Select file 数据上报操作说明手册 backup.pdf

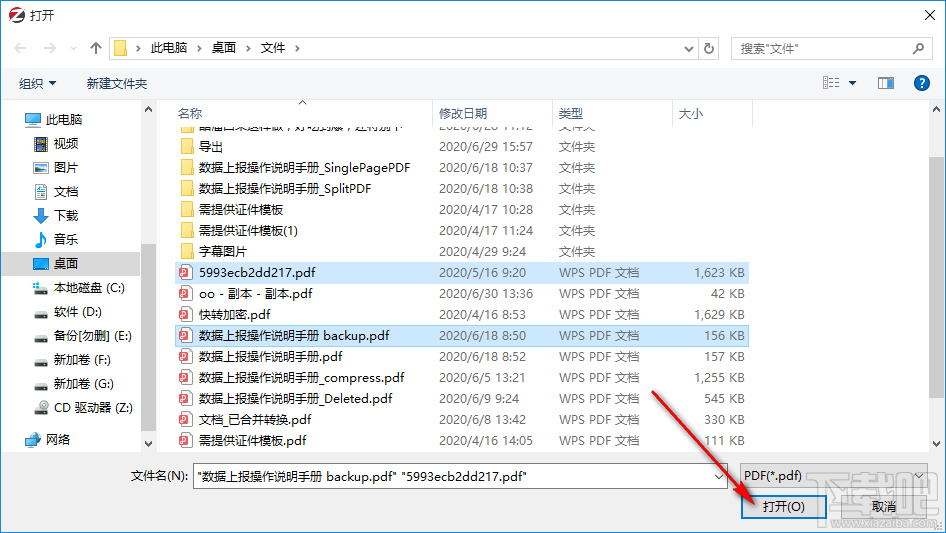click(x=462, y=336)
